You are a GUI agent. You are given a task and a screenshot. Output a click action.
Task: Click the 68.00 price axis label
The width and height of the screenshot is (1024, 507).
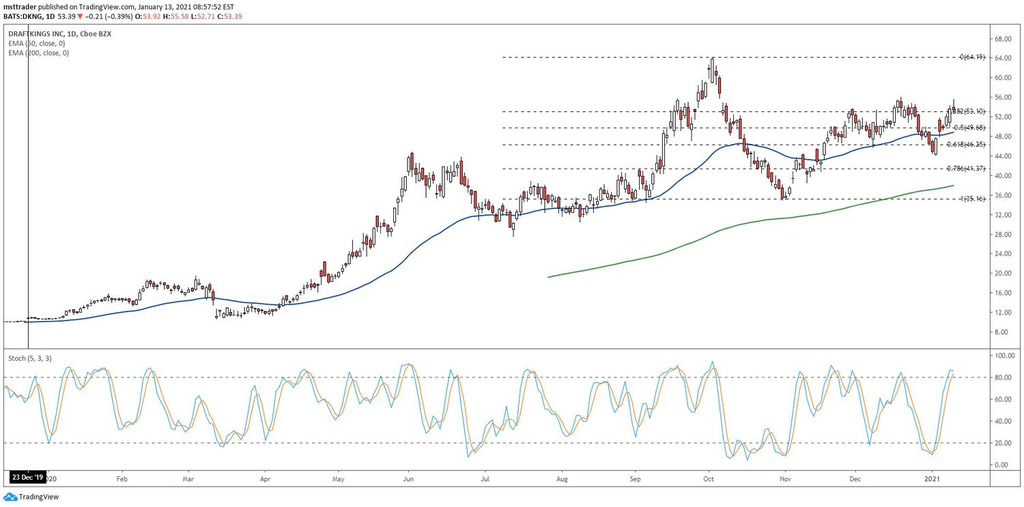point(1004,39)
